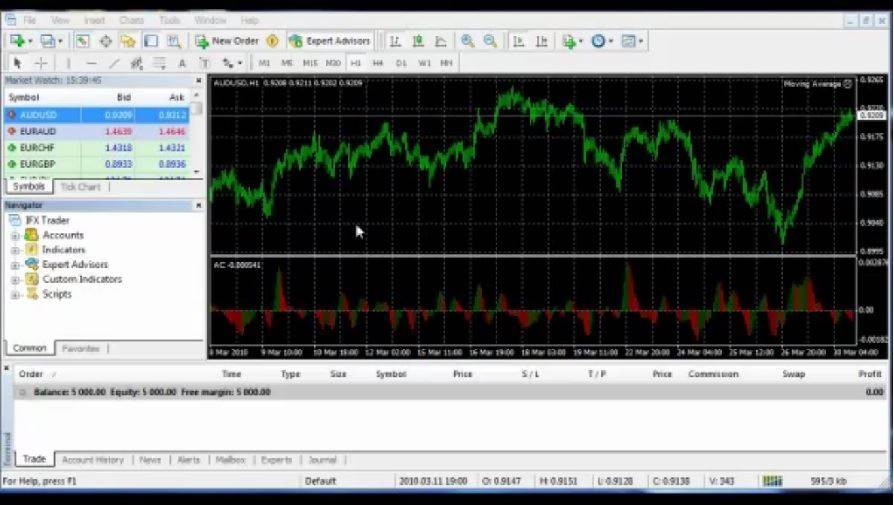Open the Profiles dropdown arrow
This screenshot has width=894, height=505.
click(x=60, y=41)
